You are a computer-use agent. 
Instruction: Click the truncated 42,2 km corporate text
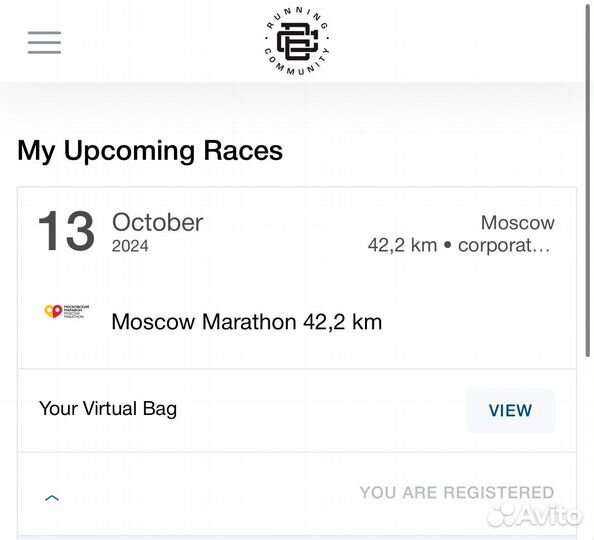(x=459, y=245)
